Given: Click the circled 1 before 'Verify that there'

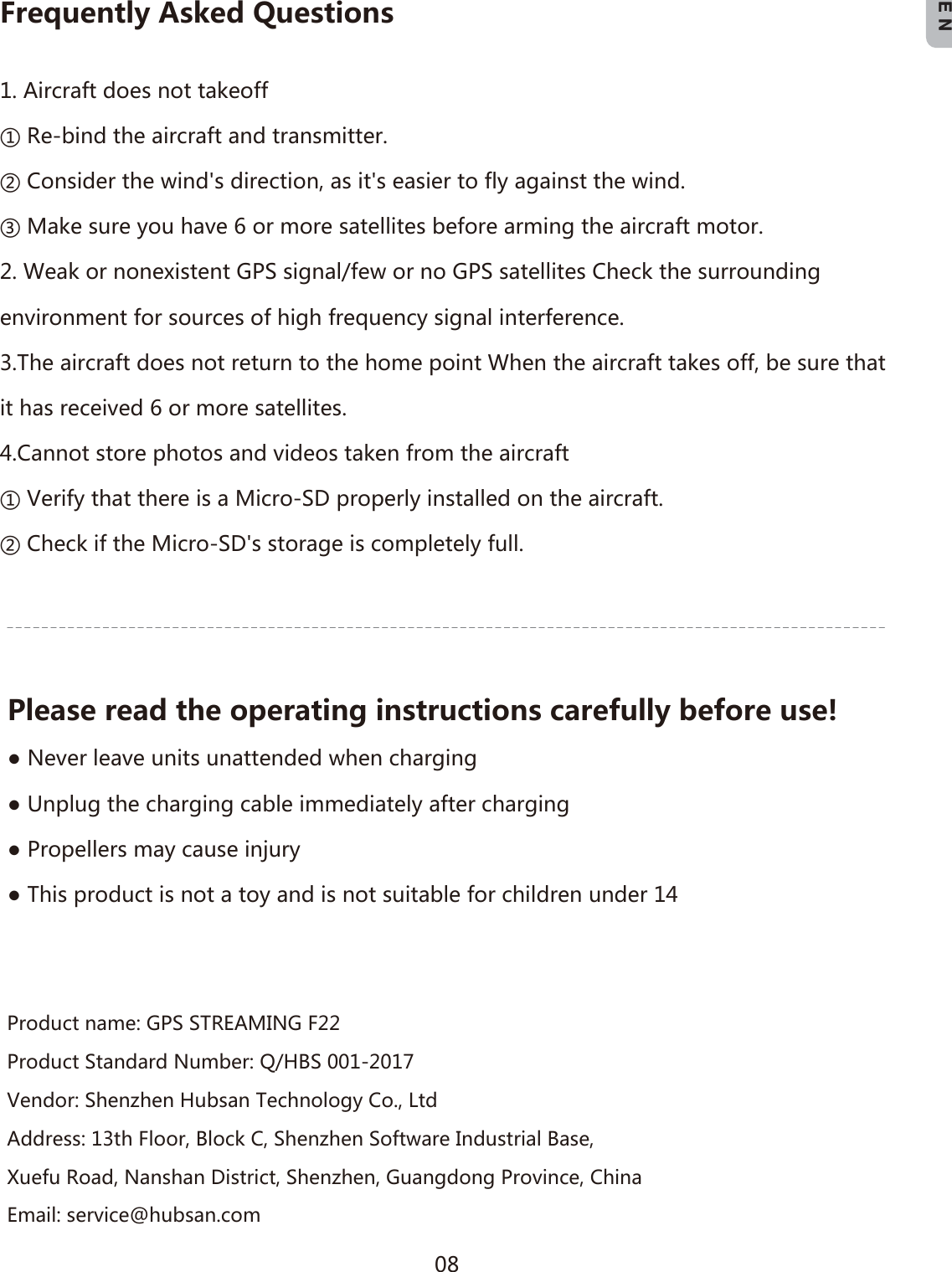Looking at the screenshot, I should [12, 500].
